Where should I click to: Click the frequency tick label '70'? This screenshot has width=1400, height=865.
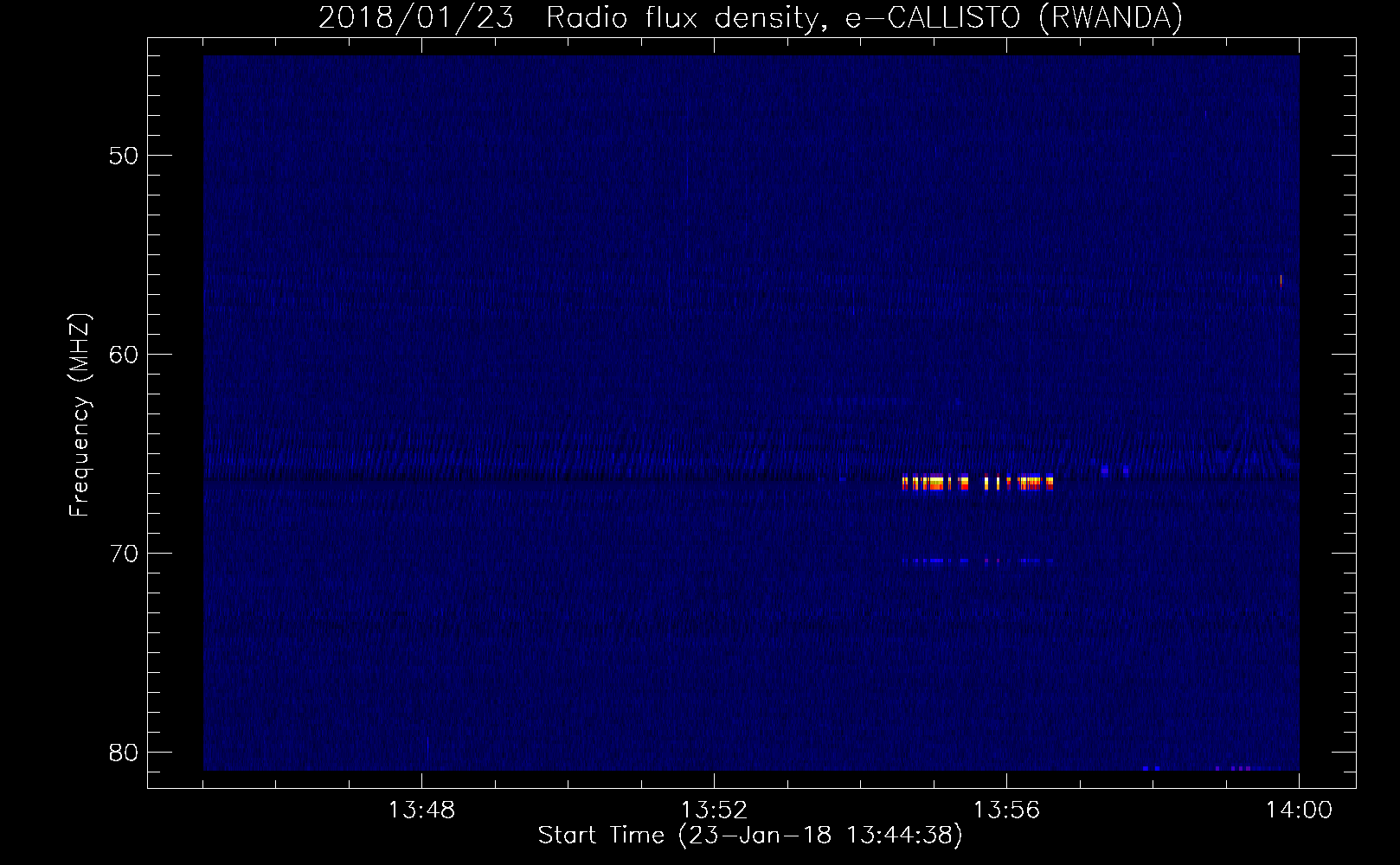pos(125,554)
